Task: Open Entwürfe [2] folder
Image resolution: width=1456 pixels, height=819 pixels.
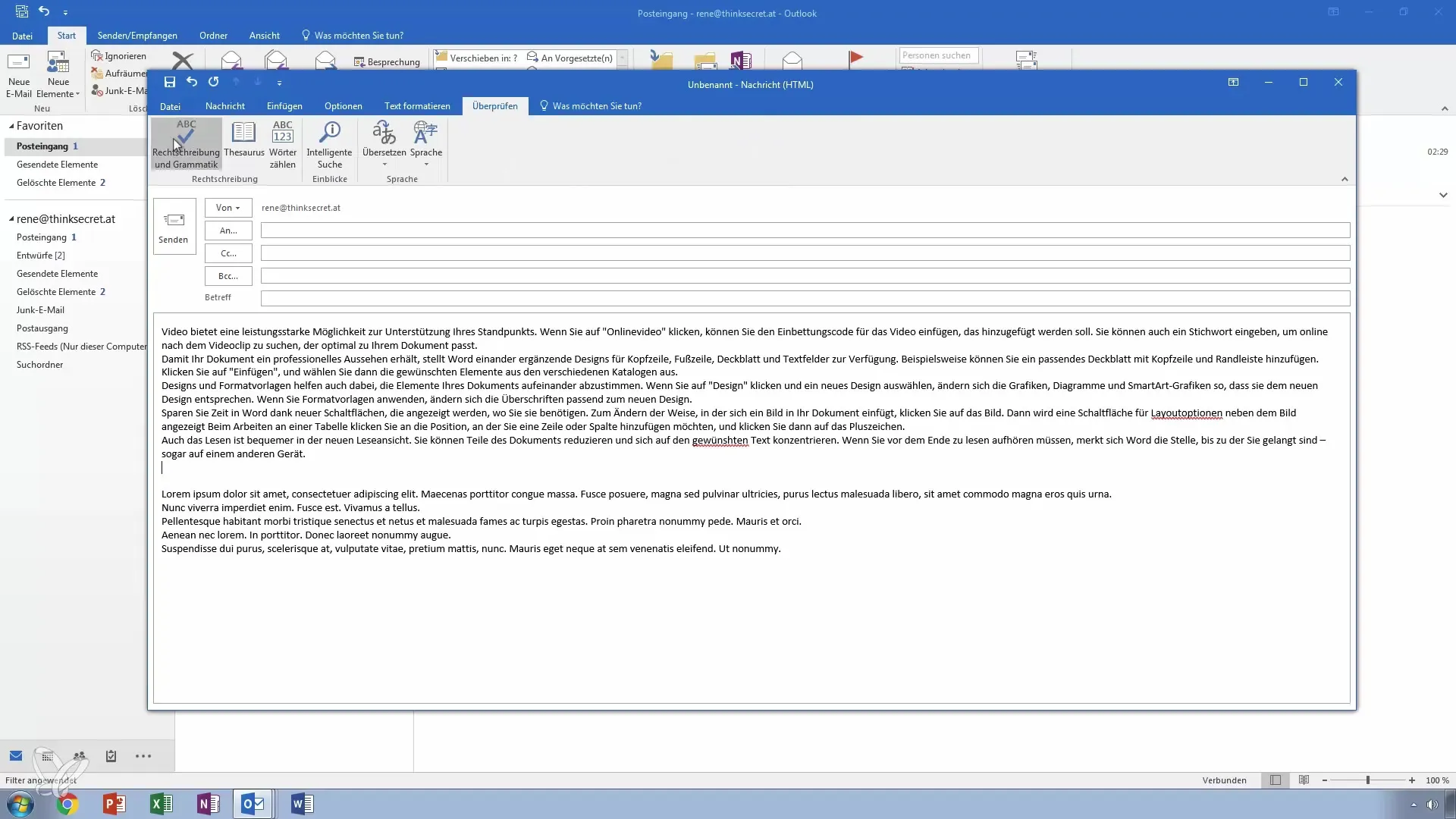Action: [x=41, y=256]
